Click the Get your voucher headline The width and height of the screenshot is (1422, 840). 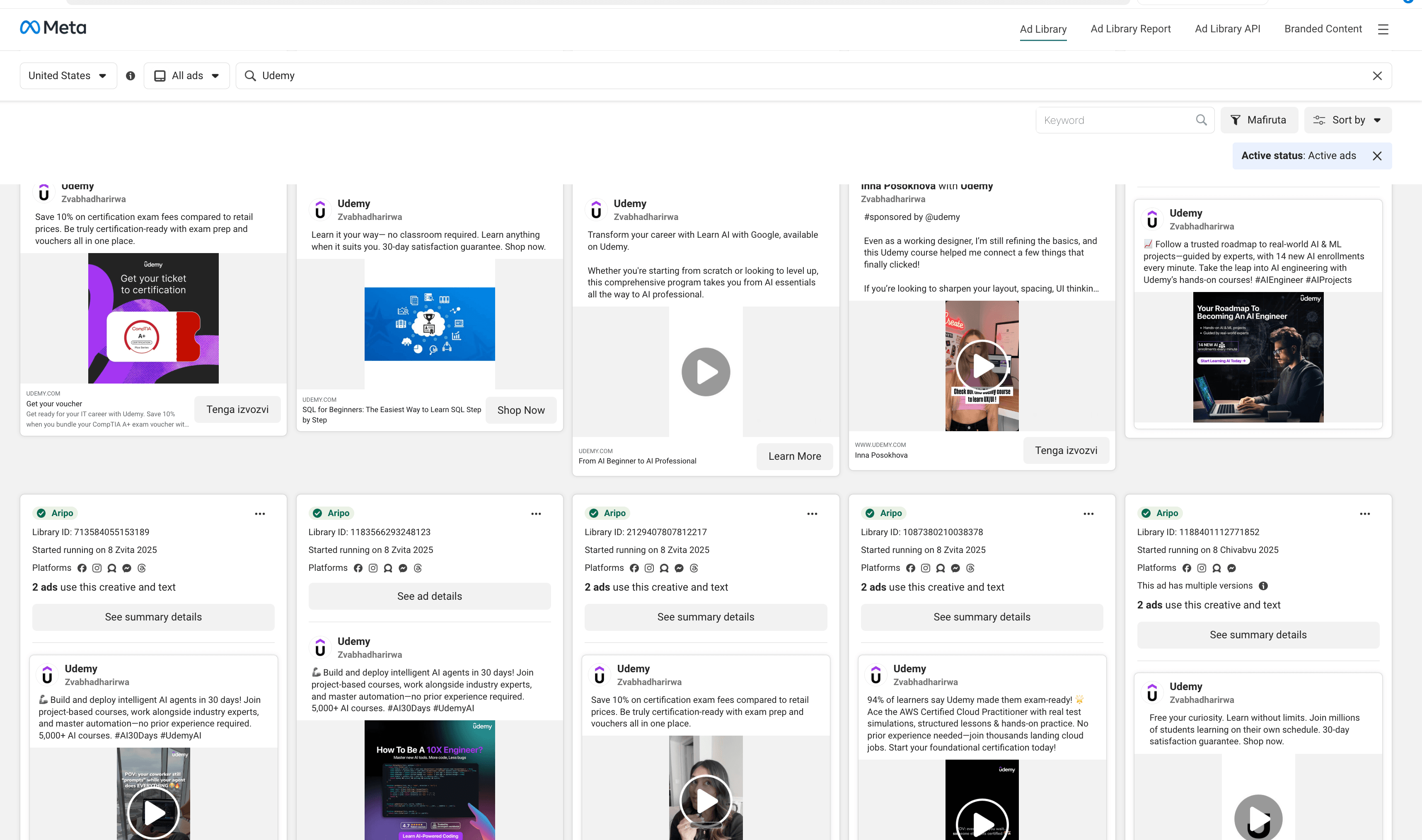pos(54,403)
